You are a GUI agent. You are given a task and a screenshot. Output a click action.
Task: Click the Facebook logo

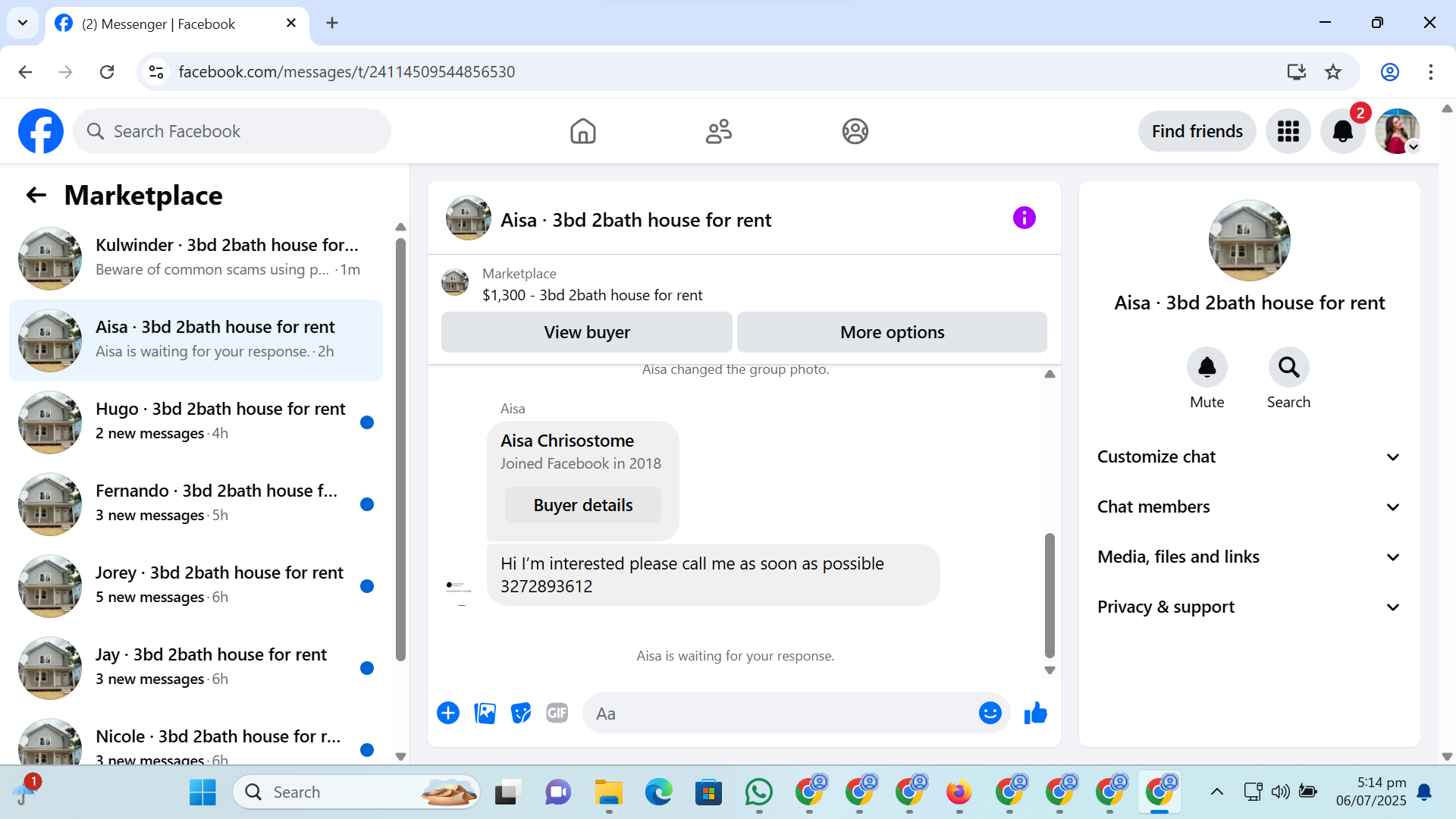coord(41,131)
